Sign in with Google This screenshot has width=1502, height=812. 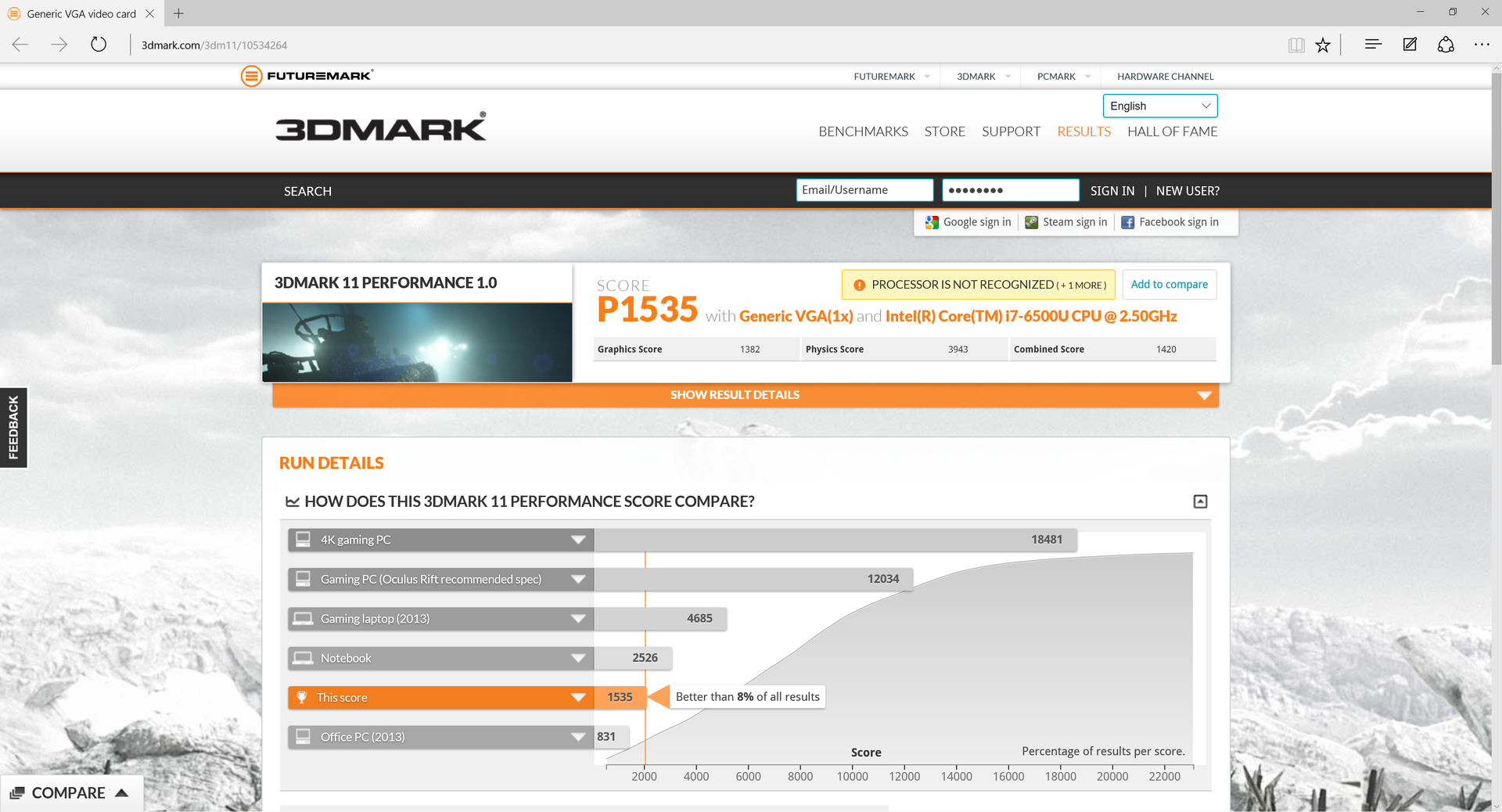(968, 222)
